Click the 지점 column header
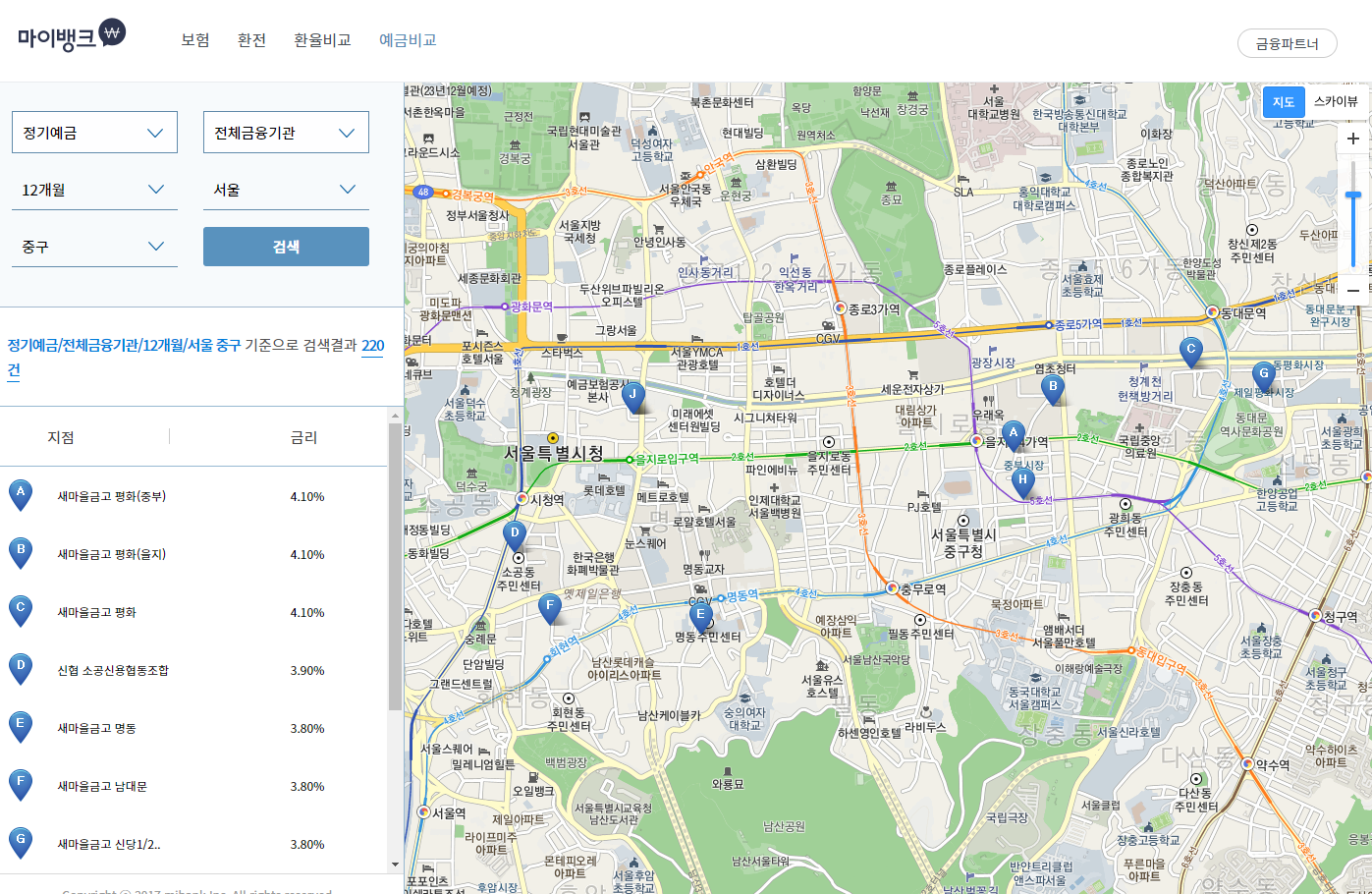Screen dimensions: 1372x894 61,437
